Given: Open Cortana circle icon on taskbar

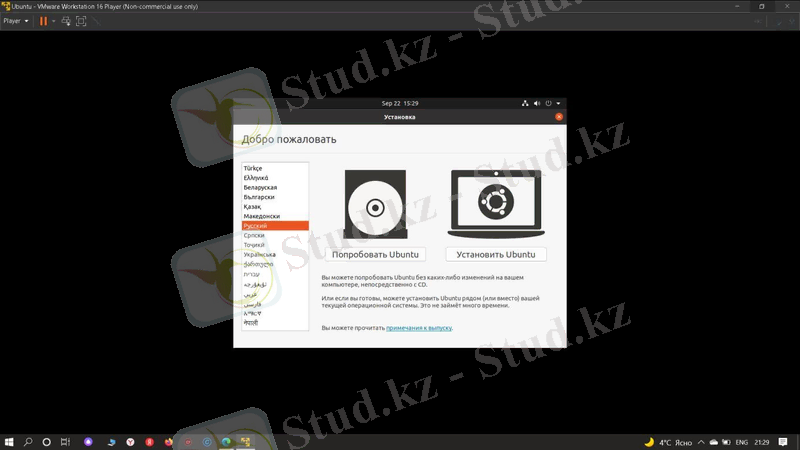Looking at the screenshot, I should [x=46, y=442].
